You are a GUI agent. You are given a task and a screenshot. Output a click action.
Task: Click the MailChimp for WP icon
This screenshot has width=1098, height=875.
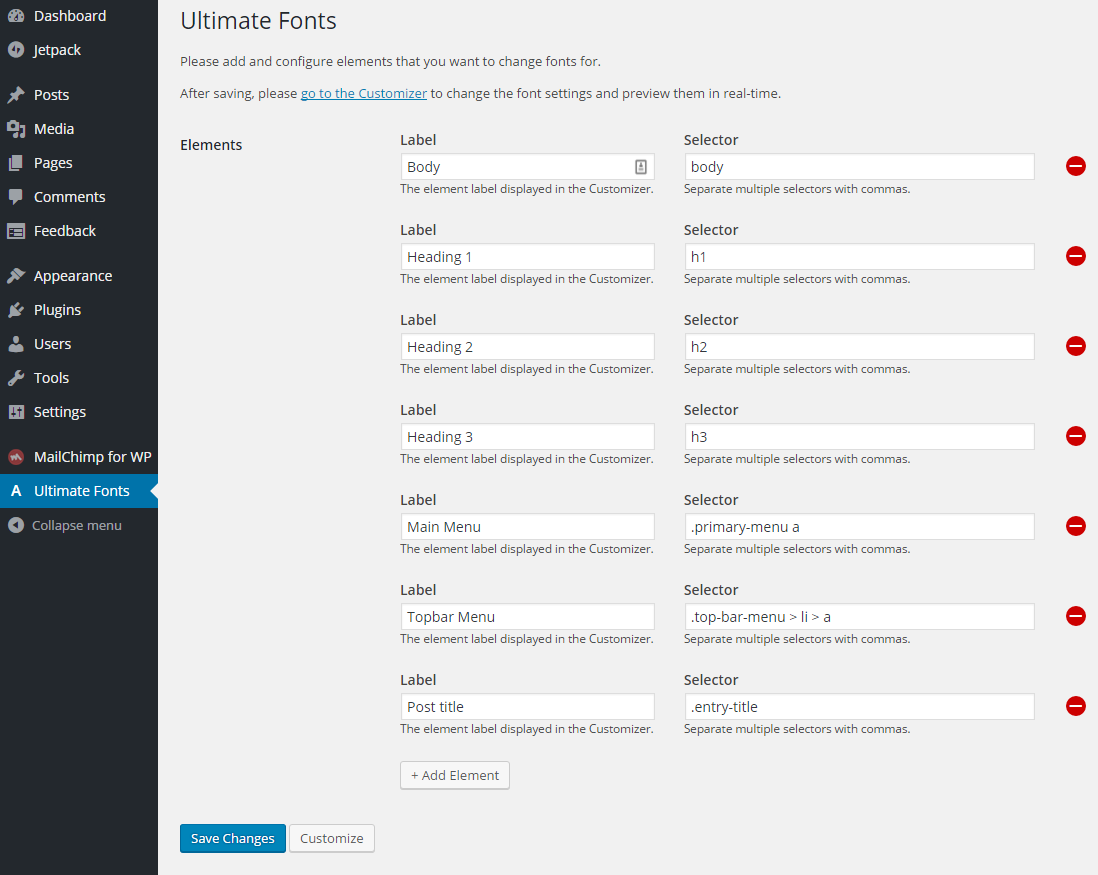(16, 457)
